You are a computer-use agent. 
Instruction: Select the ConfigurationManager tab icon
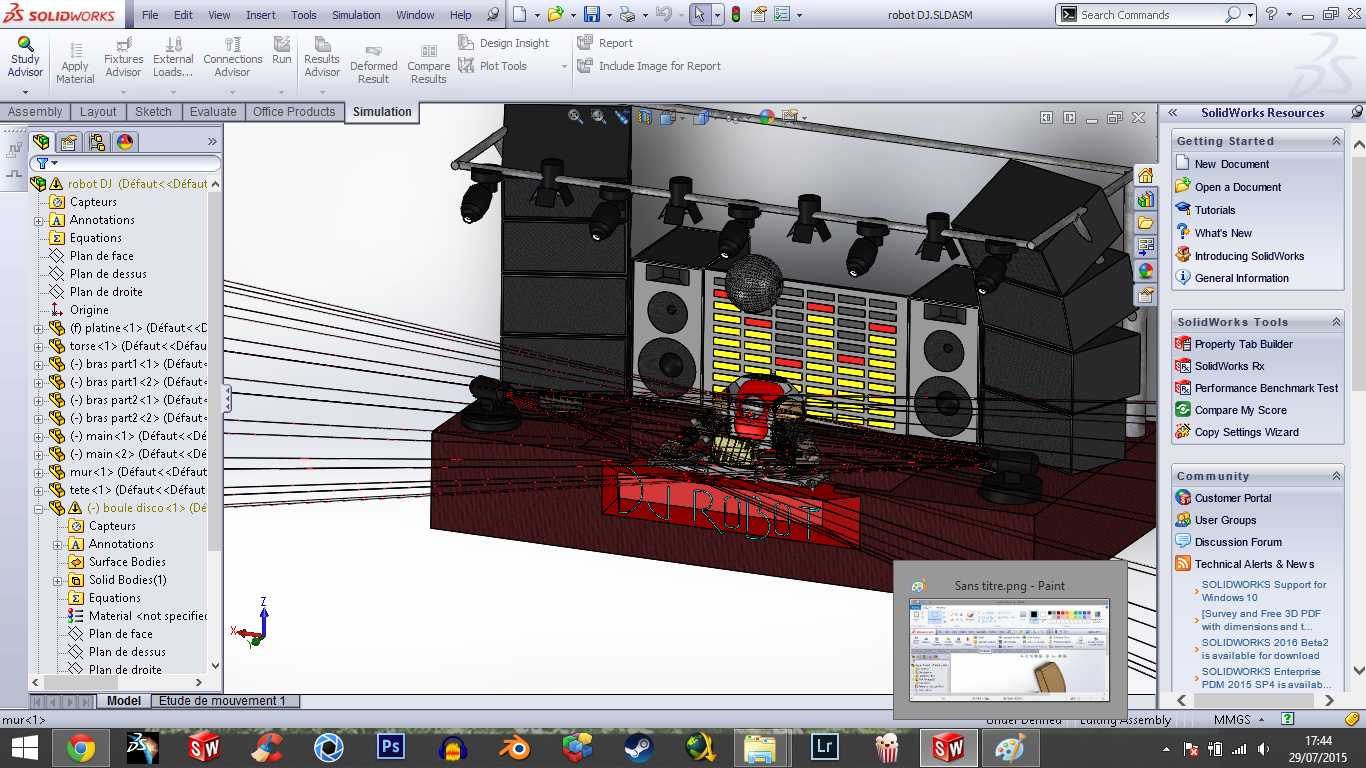coord(96,141)
